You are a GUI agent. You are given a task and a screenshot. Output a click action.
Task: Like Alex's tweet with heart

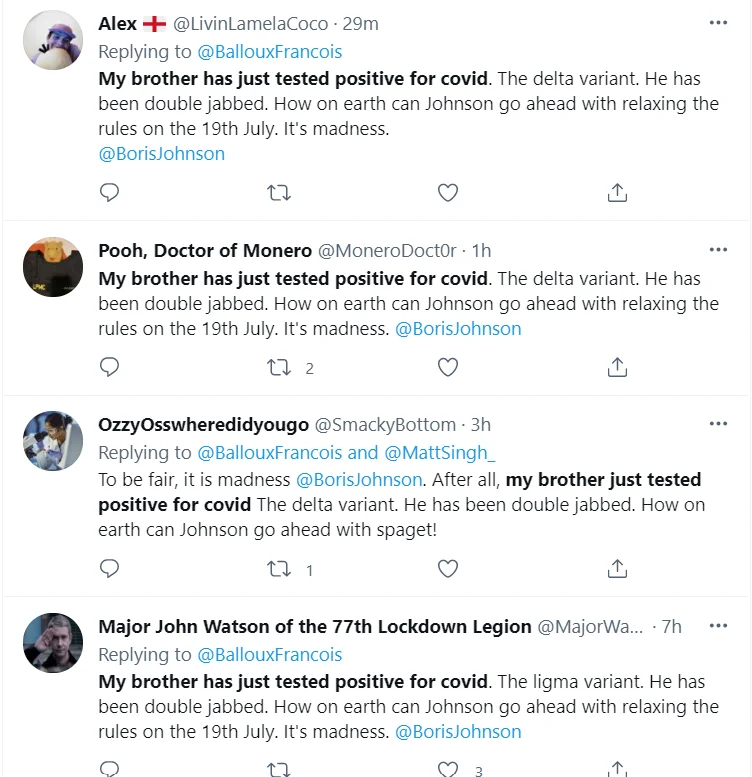pos(448,192)
